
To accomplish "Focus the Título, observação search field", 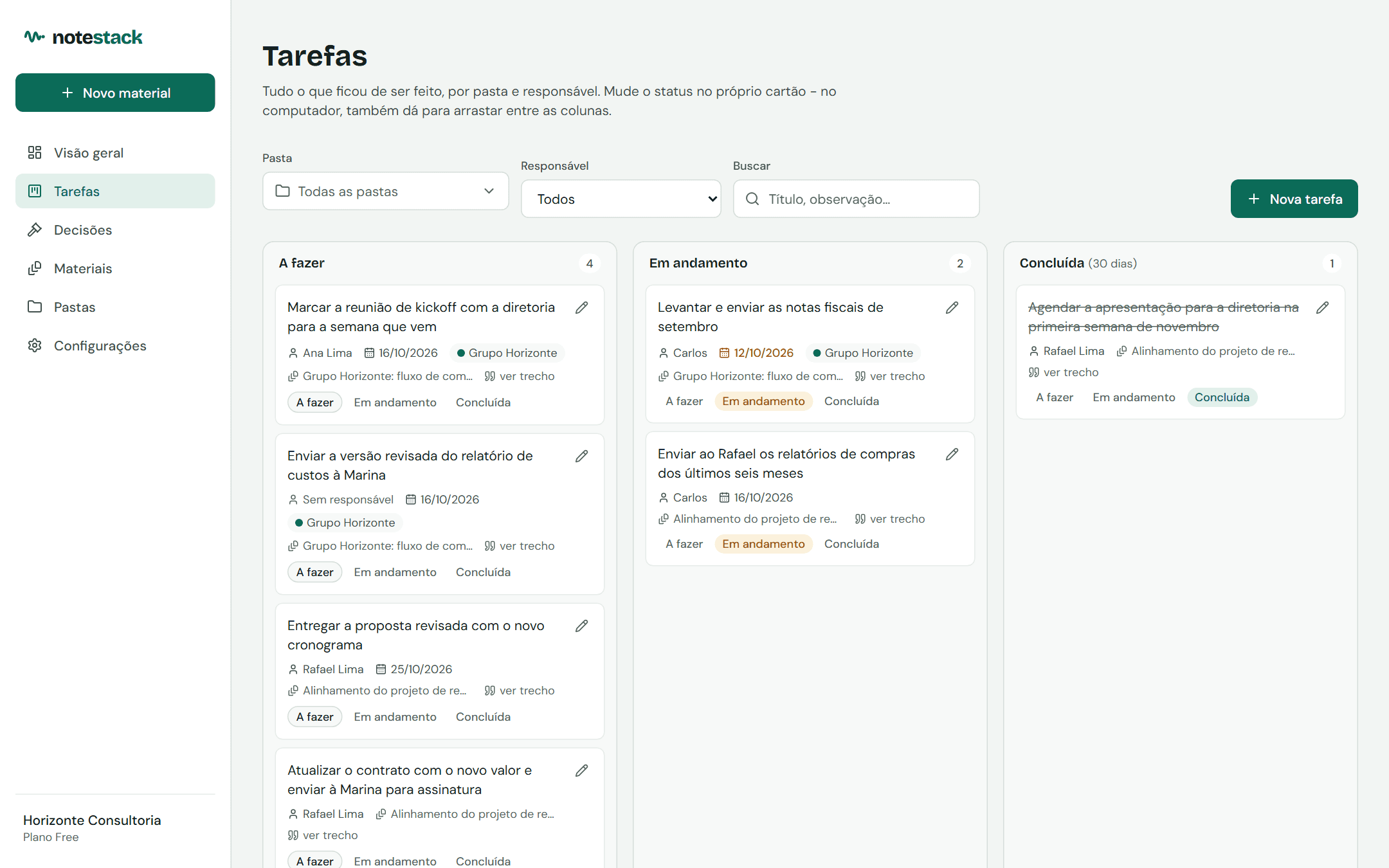I will pos(856,199).
